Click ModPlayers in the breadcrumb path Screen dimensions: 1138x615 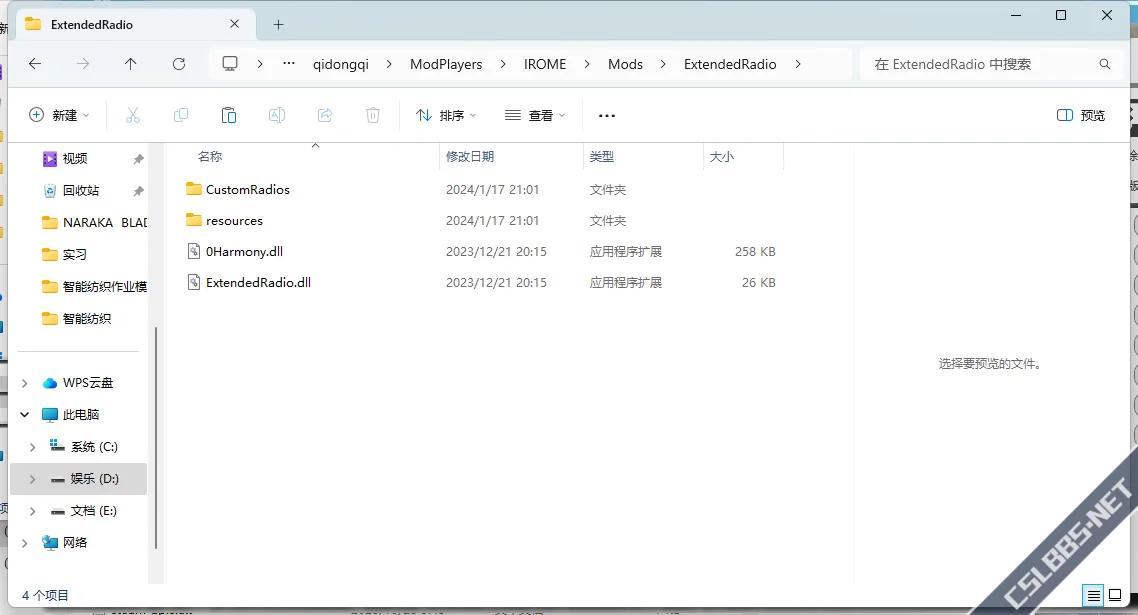446,64
